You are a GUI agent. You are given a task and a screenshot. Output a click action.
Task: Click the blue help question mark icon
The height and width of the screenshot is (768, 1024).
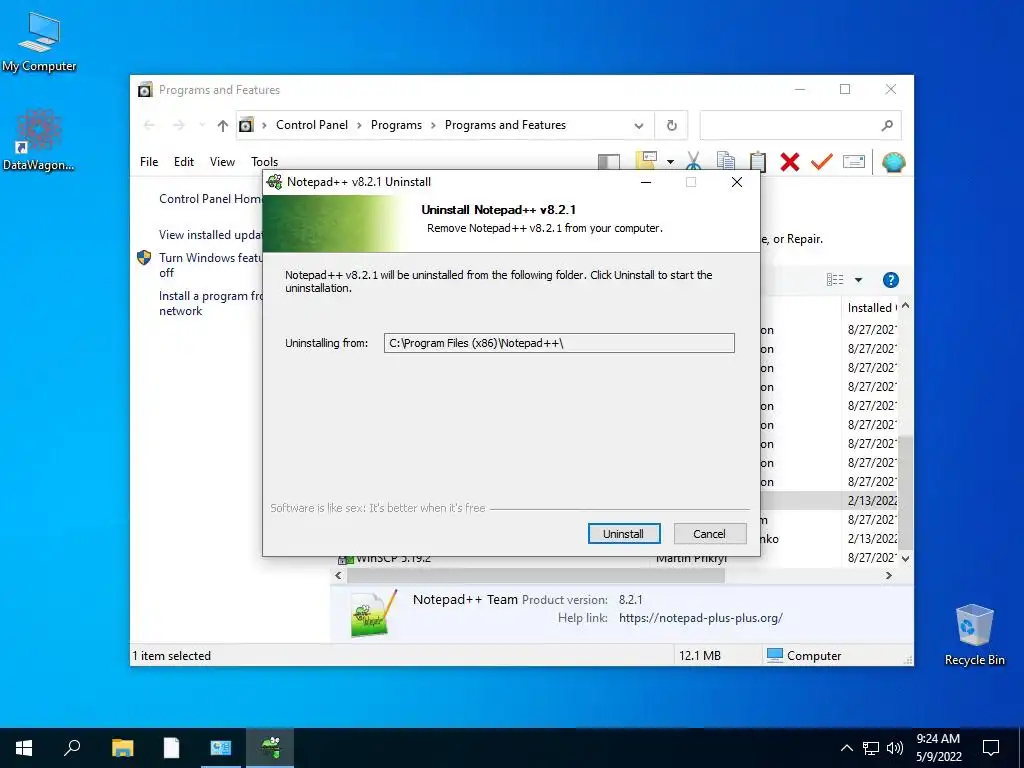click(890, 280)
